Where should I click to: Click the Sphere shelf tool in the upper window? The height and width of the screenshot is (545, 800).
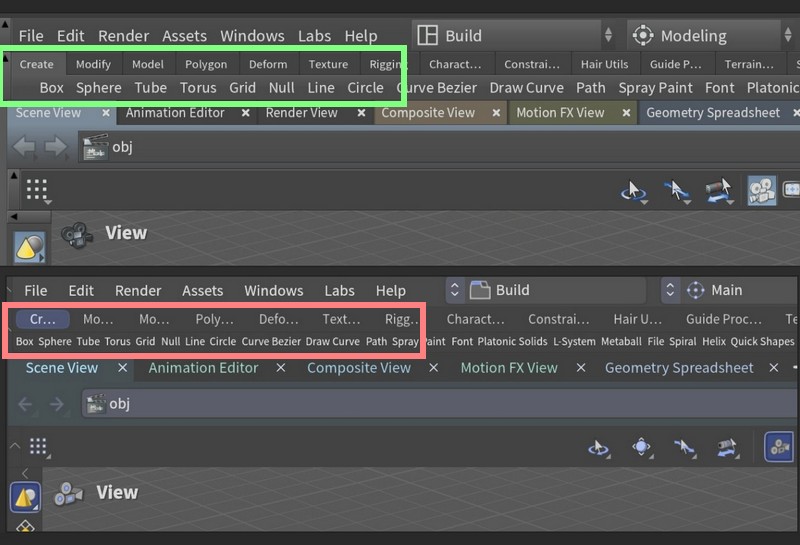coord(98,88)
